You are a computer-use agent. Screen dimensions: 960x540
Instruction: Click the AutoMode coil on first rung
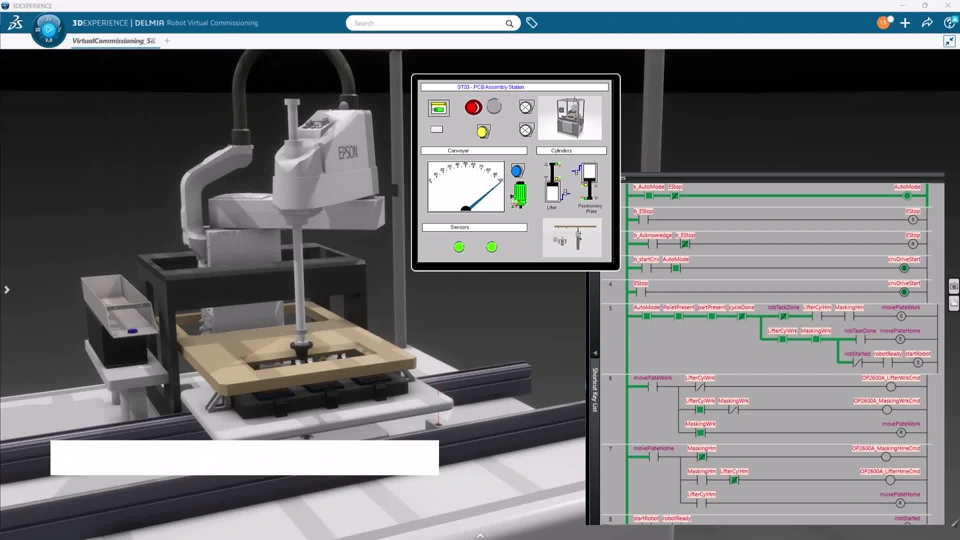coord(907,195)
